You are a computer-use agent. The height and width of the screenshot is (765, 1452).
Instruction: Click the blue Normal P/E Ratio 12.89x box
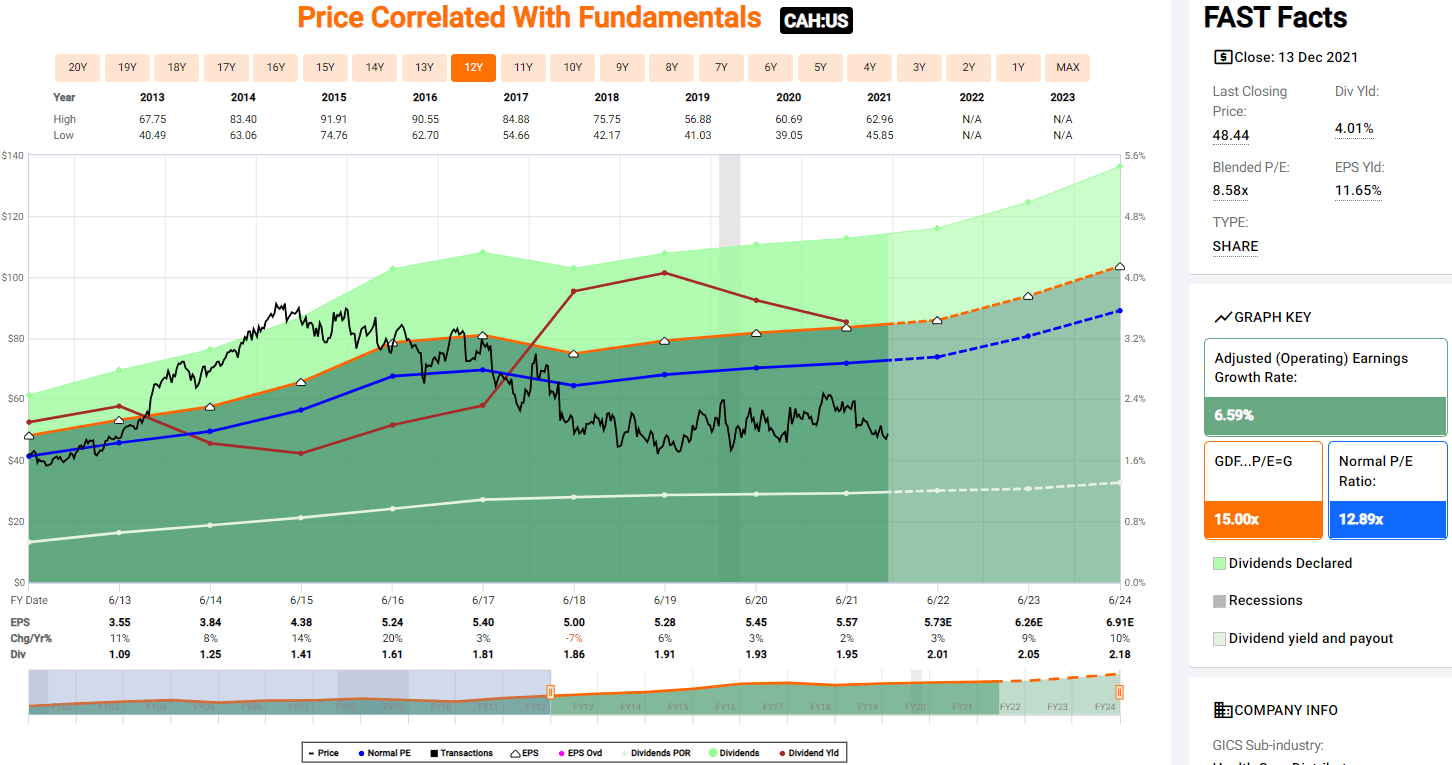click(1388, 490)
